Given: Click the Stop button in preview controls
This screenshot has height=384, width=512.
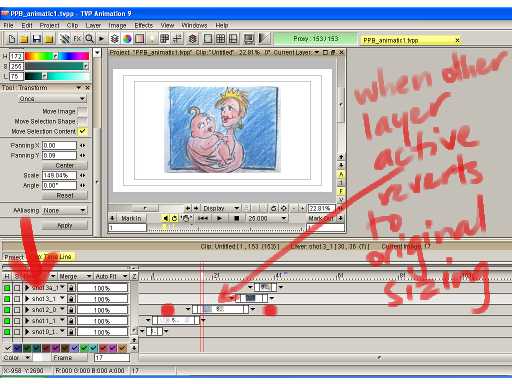Looking at the screenshot, I should click(x=236, y=218).
